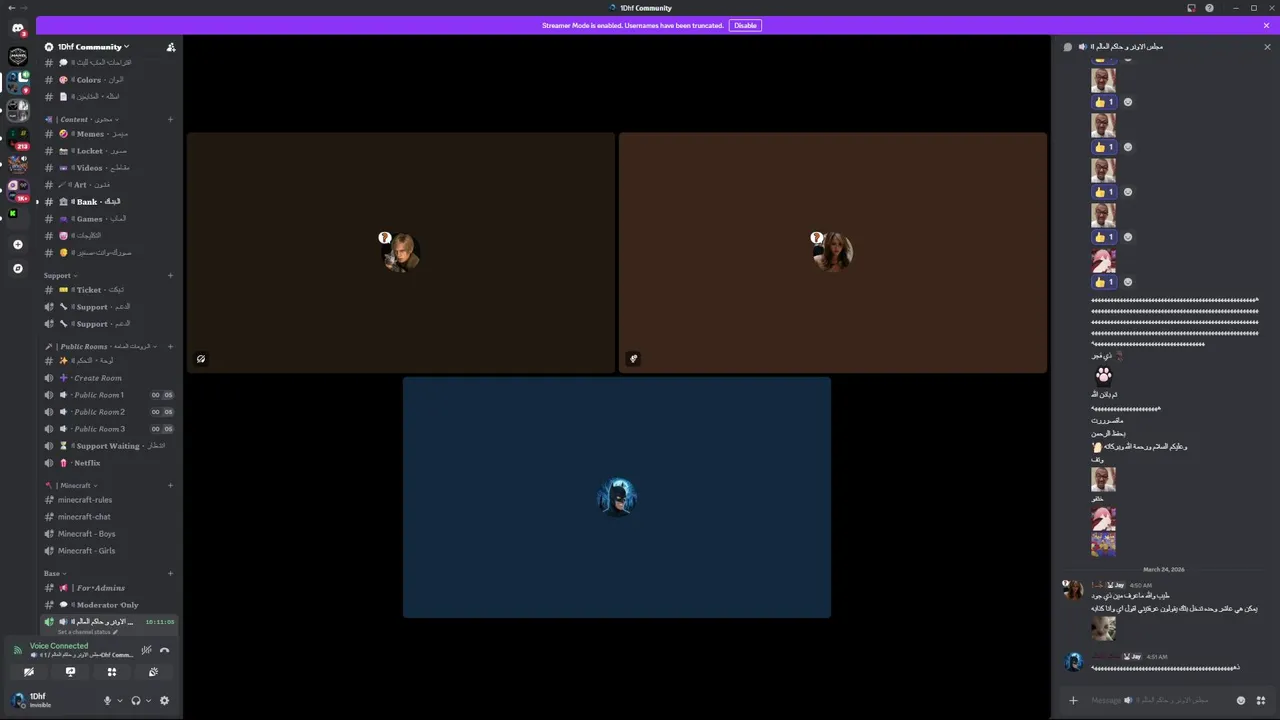Join the Support Waiting voice channel
Image resolution: width=1280 pixels, height=720 pixels.
(109, 446)
